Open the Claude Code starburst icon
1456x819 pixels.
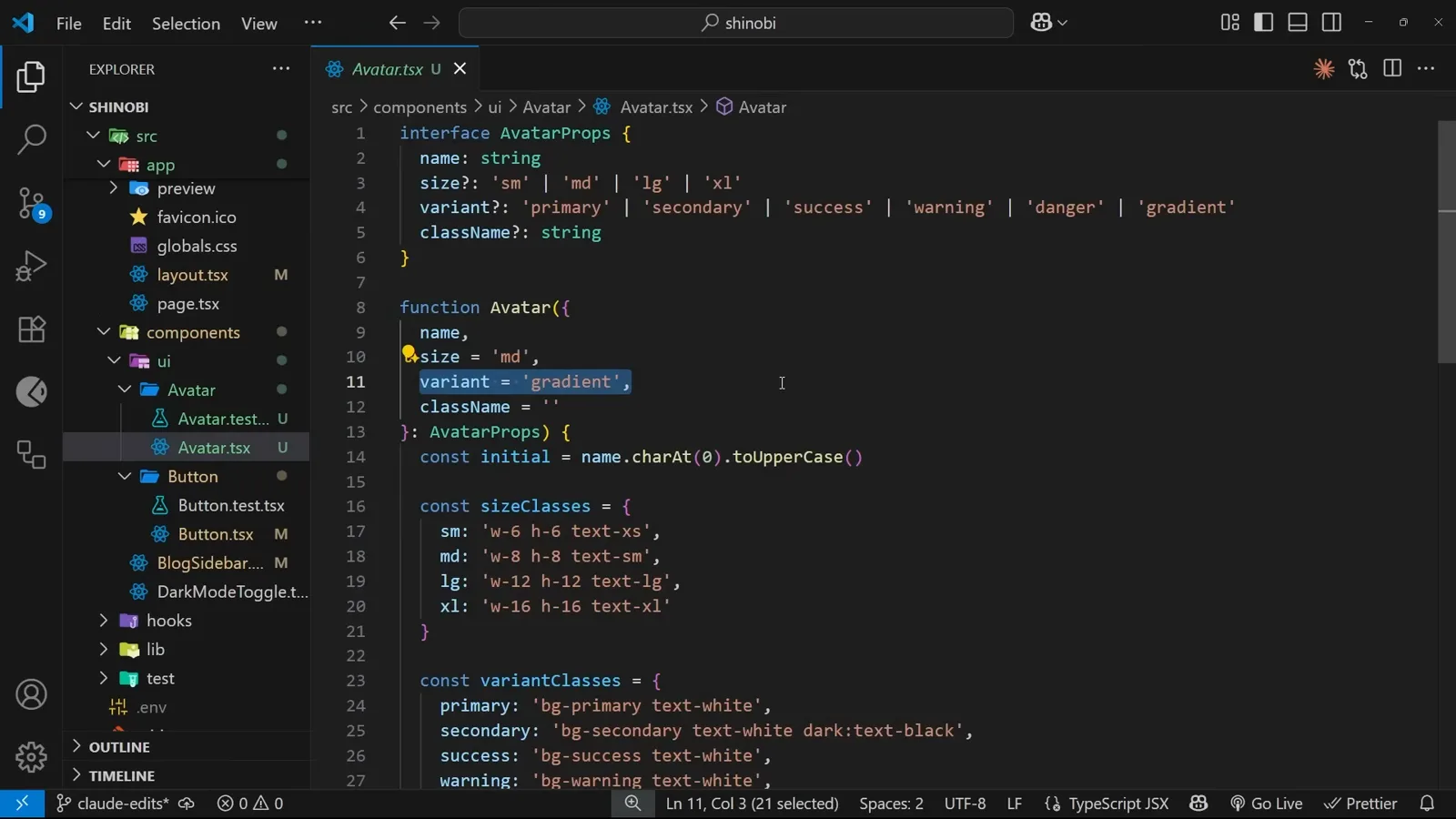pyautogui.click(x=1324, y=68)
